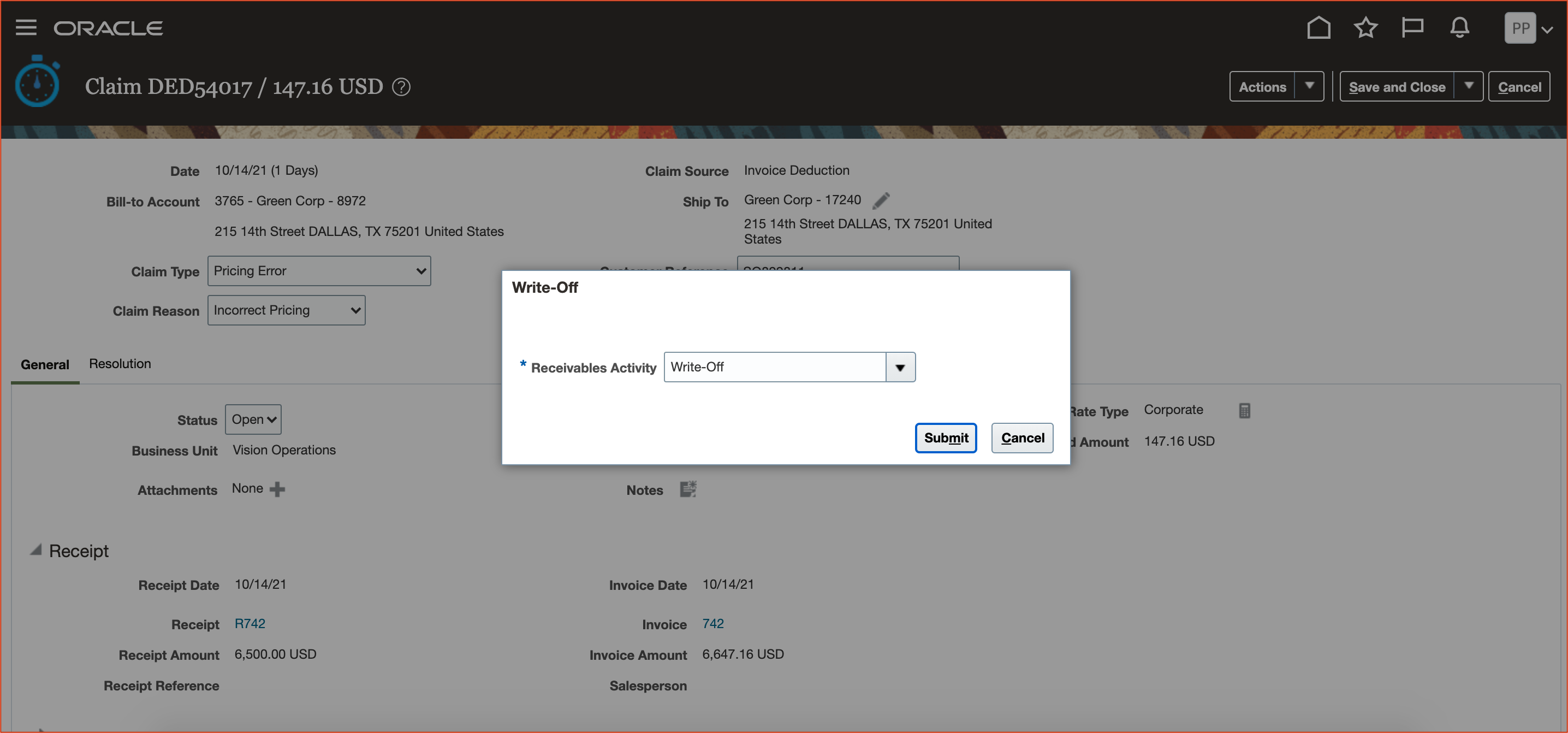Open receipt link R742
This screenshot has width=1568, height=733.
[x=250, y=624]
